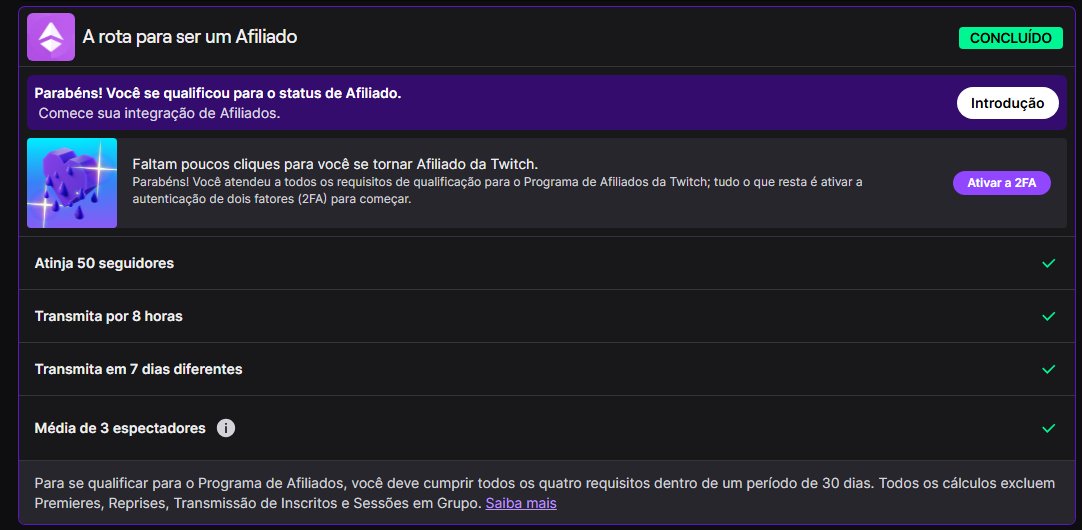
Task: Follow the Saiba mais link
Action: (521, 503)
